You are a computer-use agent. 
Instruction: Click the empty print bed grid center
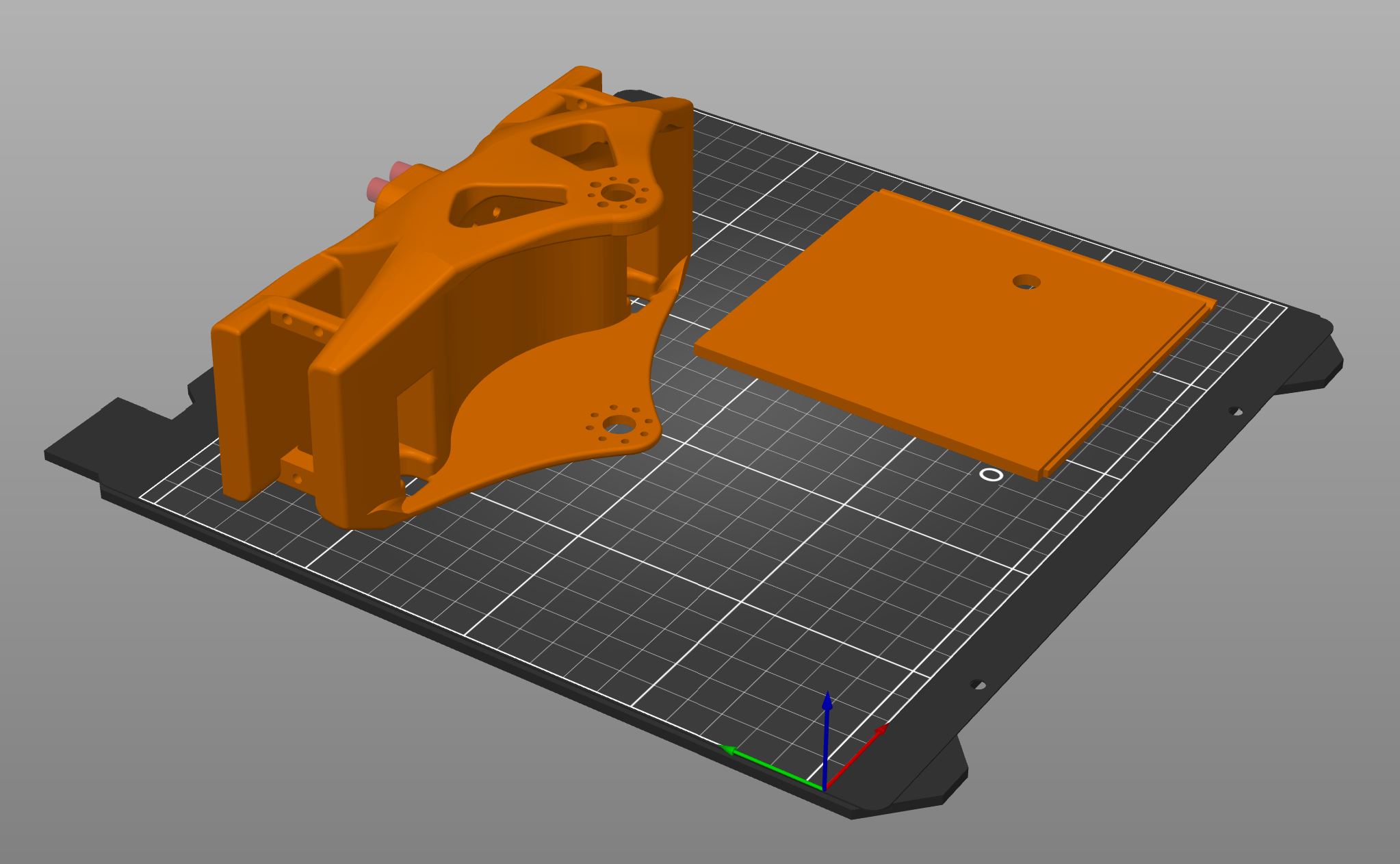point(684,548)
